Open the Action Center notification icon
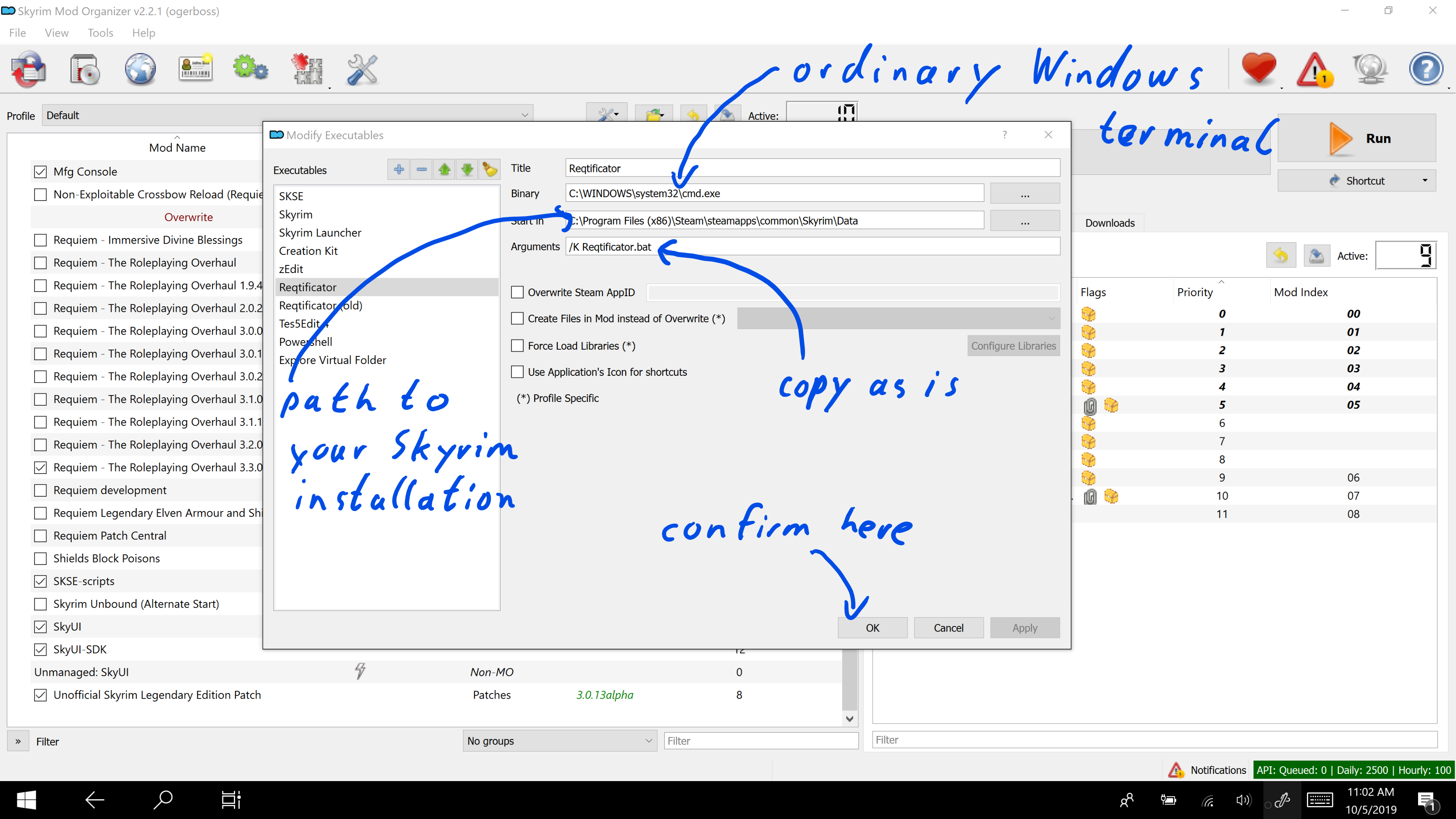 [x=1426, y=801]
